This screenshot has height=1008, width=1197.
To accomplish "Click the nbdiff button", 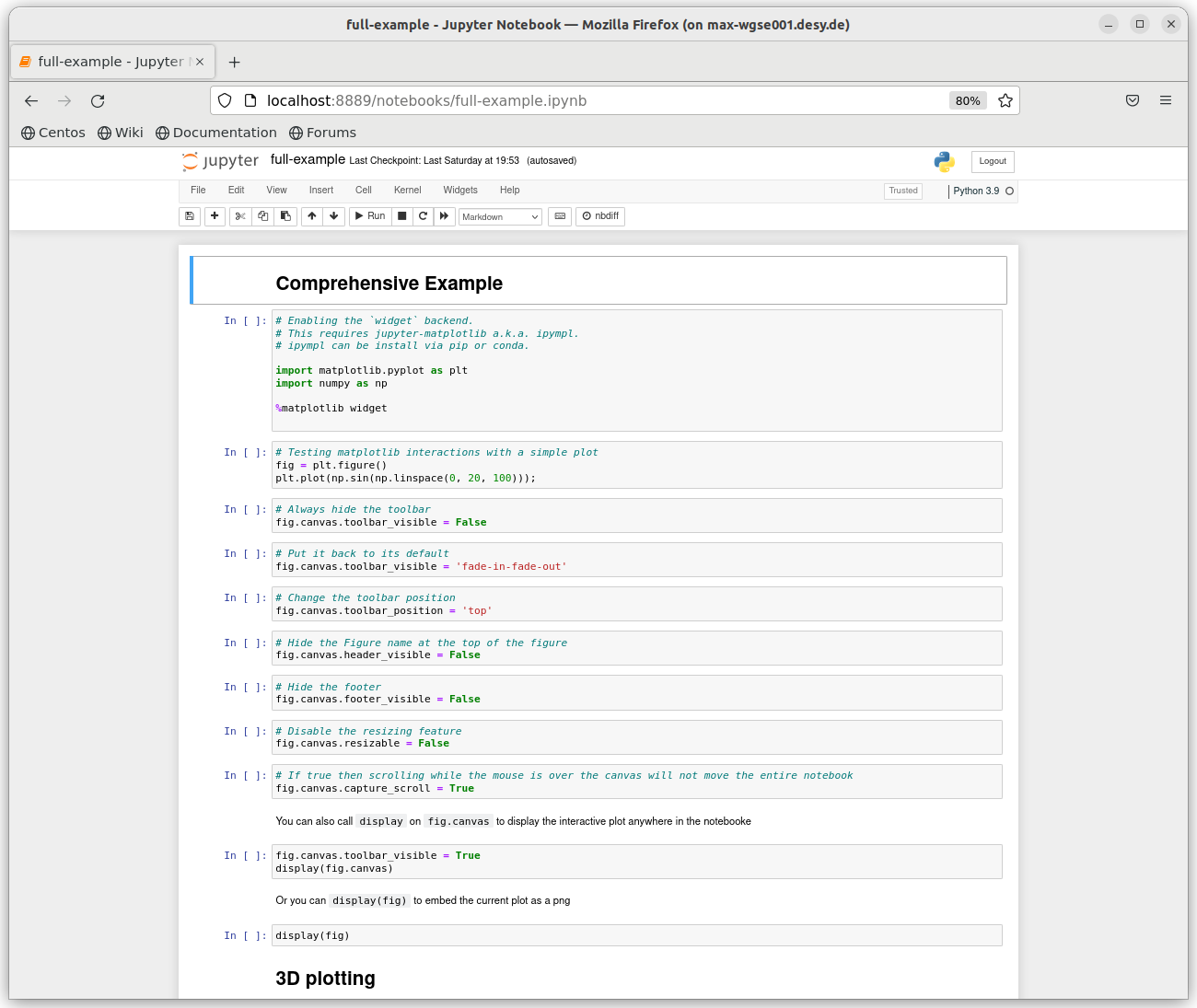I will [600, 216].
